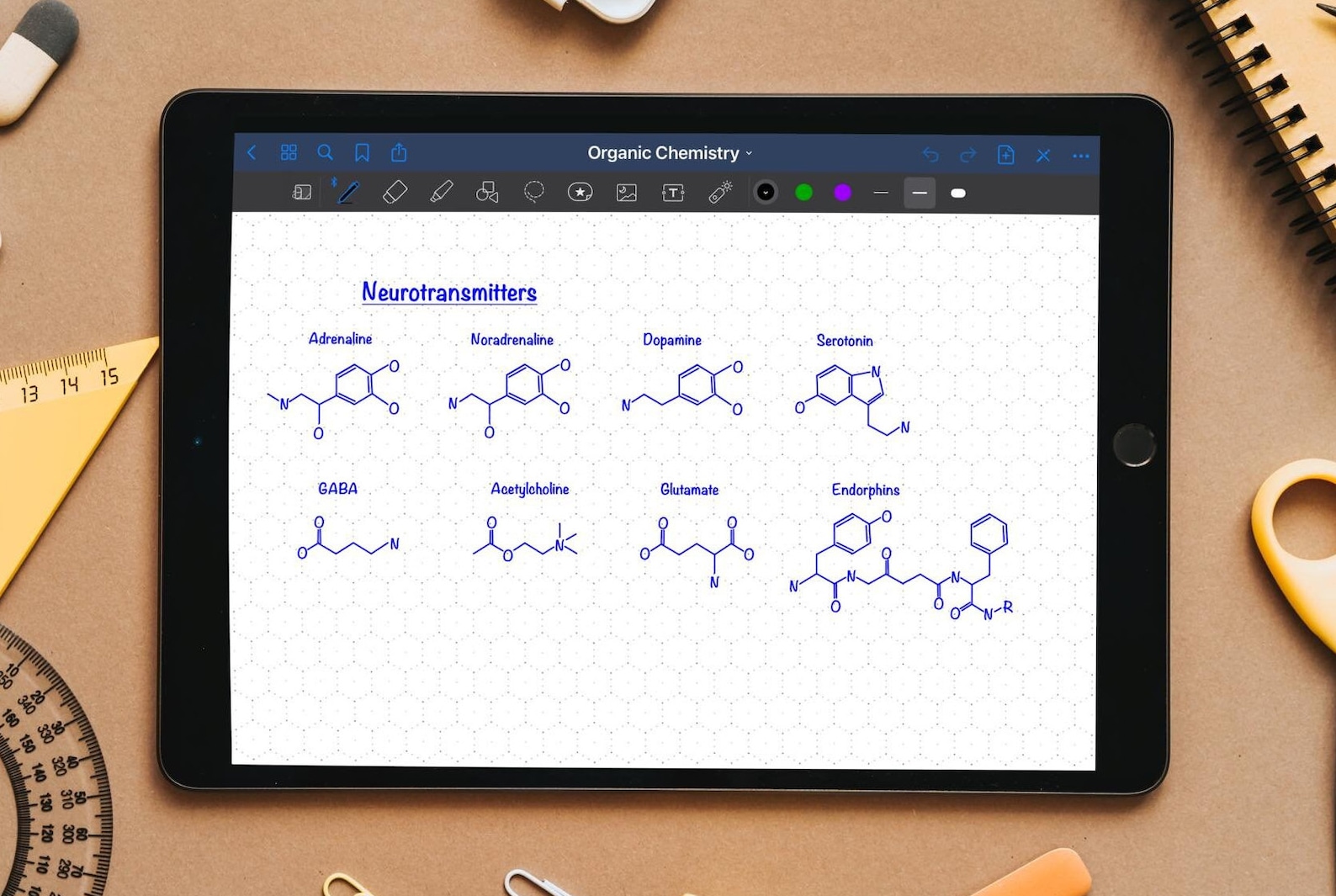Tap the Adrenaline label
The width and height of the screenshot is (1336, 896).
click(340, 338)
